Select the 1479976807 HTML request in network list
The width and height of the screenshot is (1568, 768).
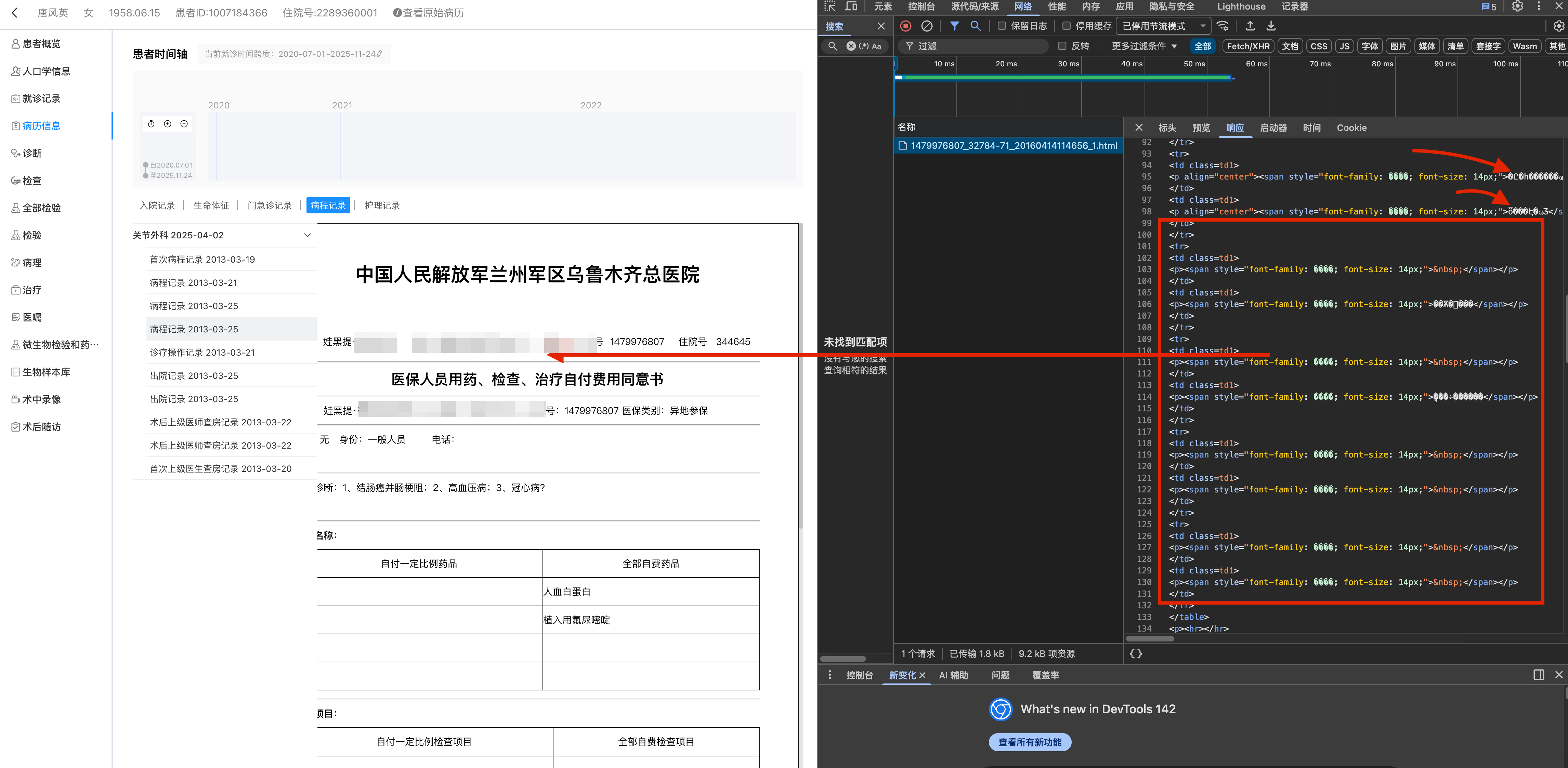click(x=1010, y=146)
